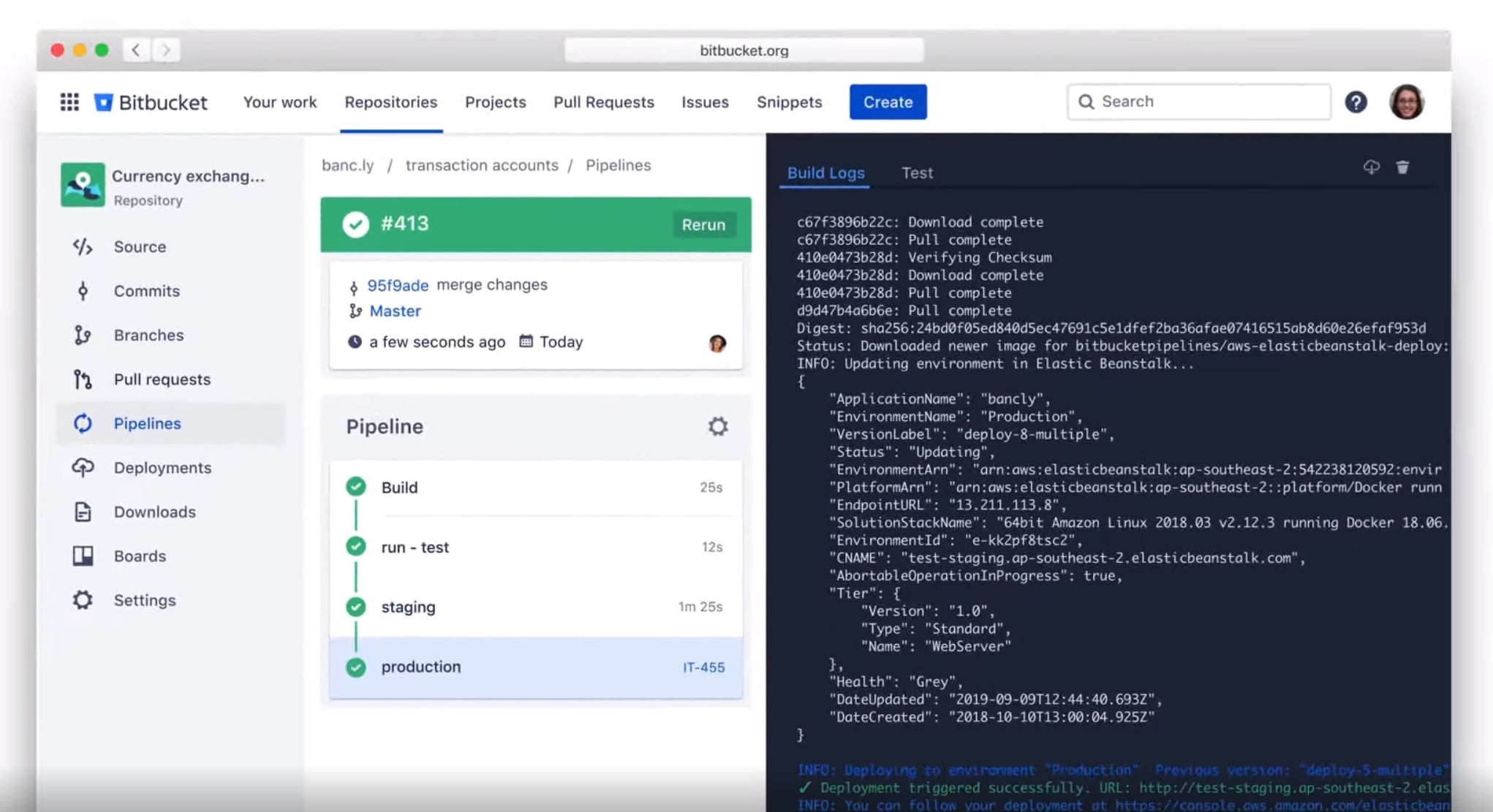The image size is (1493, 812).
Task: Go forward with browser forward arrow
Action: [166, 50]
